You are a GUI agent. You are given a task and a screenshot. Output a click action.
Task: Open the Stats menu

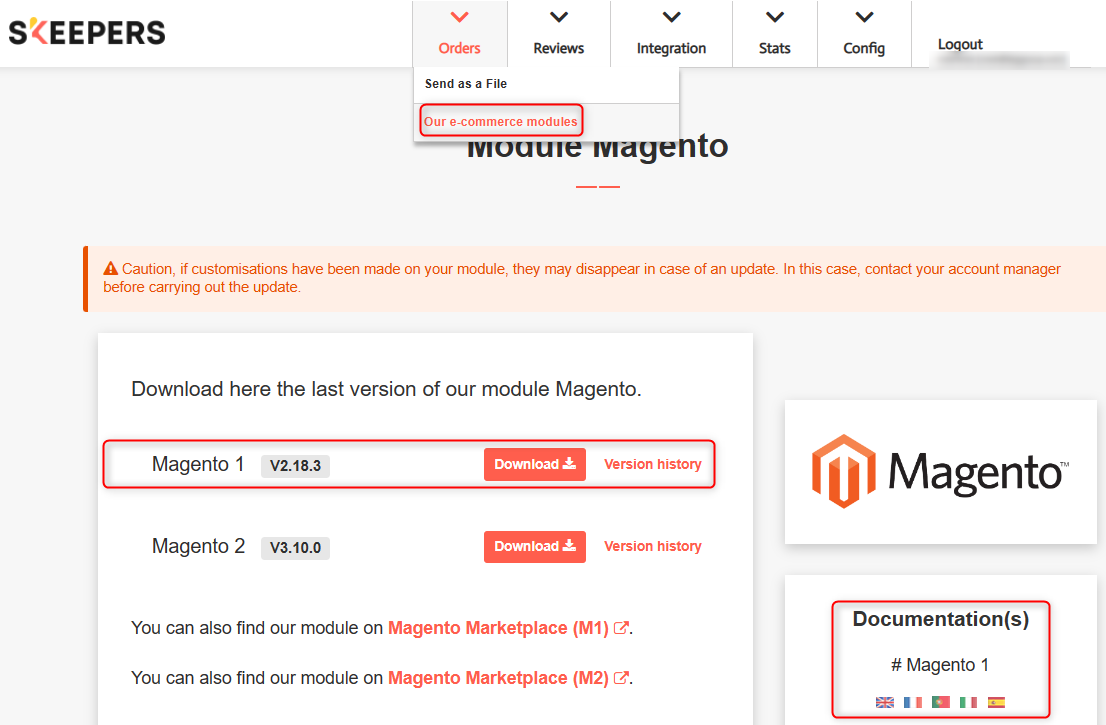coord(774,34)
